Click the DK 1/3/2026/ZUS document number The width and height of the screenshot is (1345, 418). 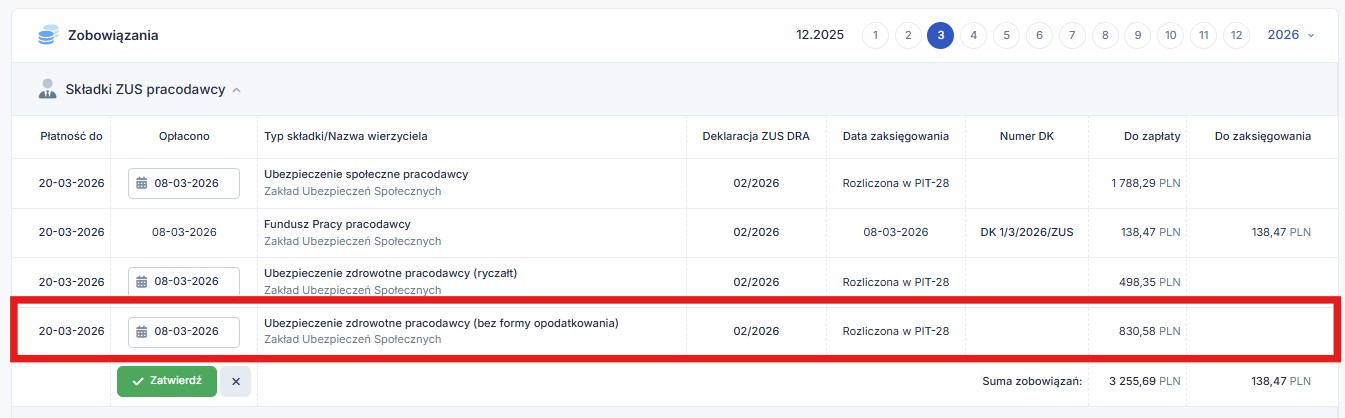tap(1027, 232)
